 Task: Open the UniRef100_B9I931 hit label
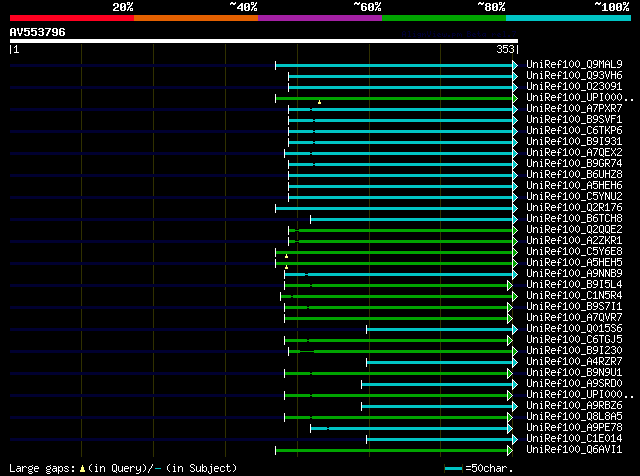coord(574,142)
